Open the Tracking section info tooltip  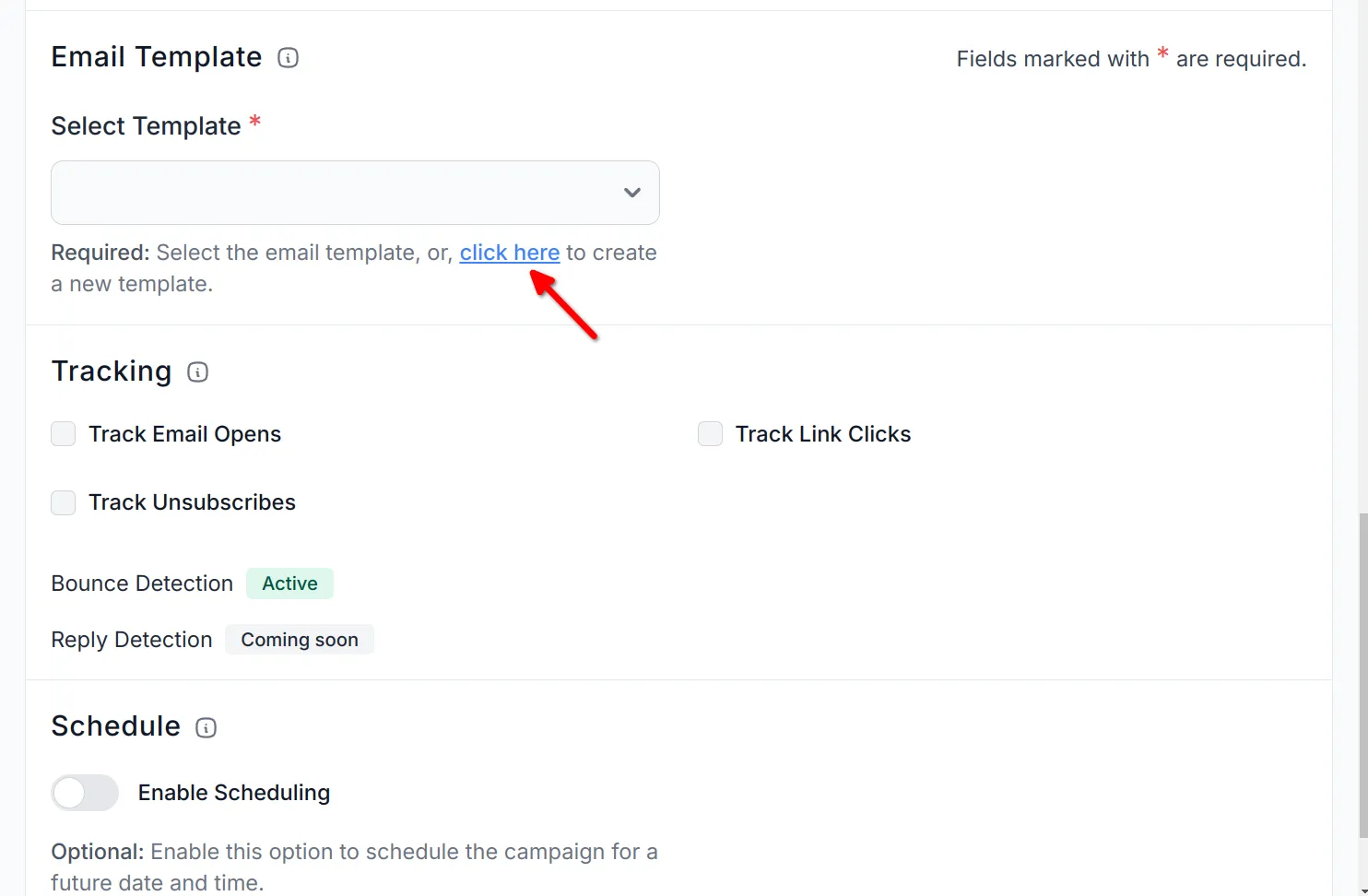(197, 372)
